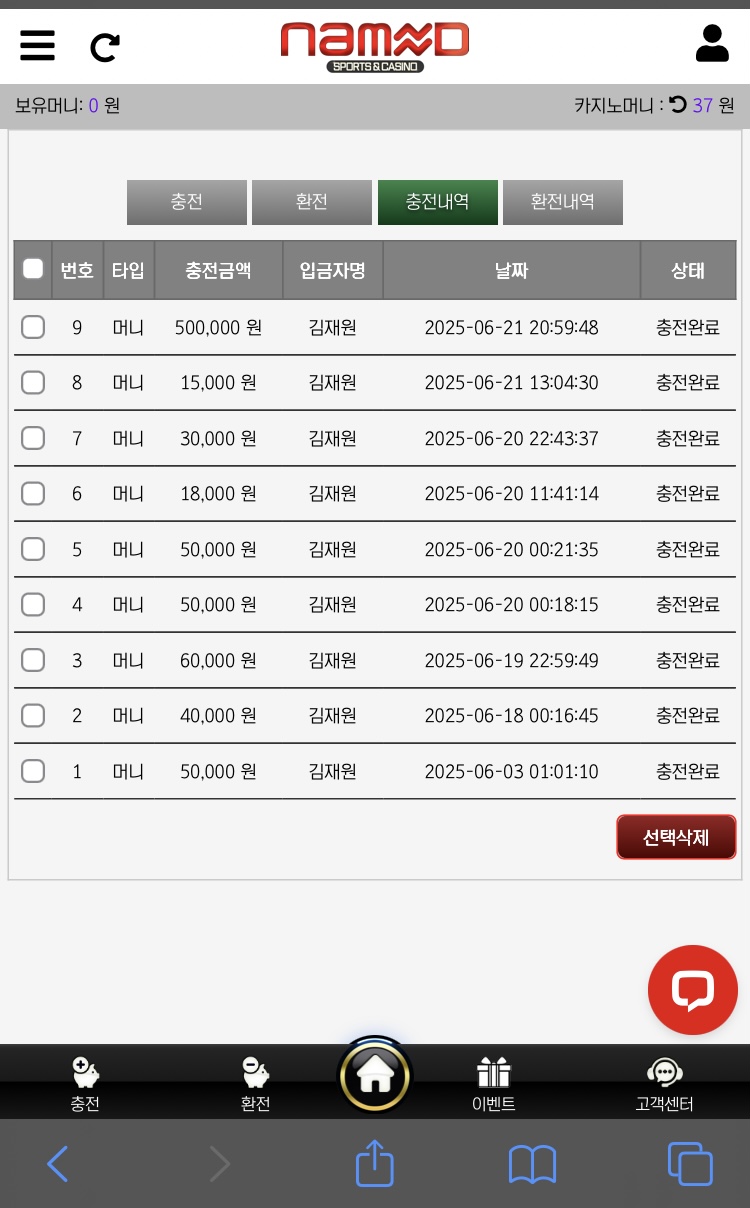750x1208 pixels.
Task: Switch to the 환전내역 tab
Action: [x=562, y=202]
